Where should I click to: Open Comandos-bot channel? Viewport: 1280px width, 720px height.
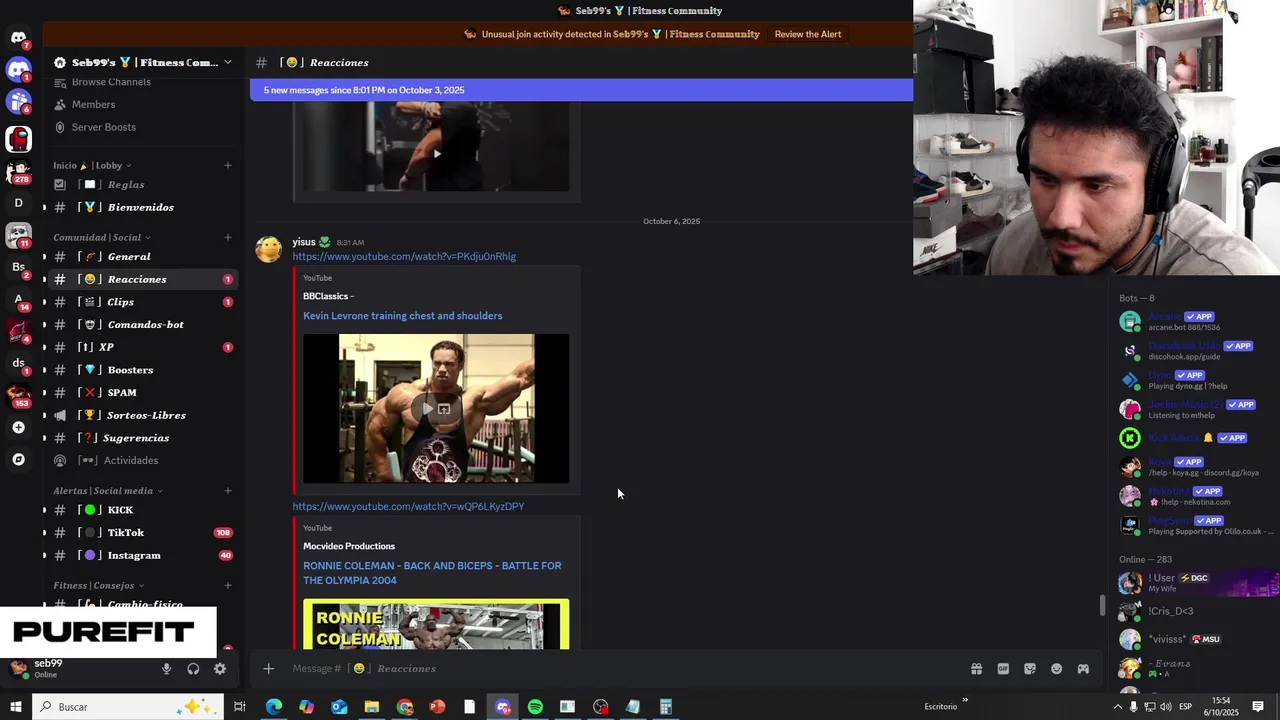click(143, 324)
